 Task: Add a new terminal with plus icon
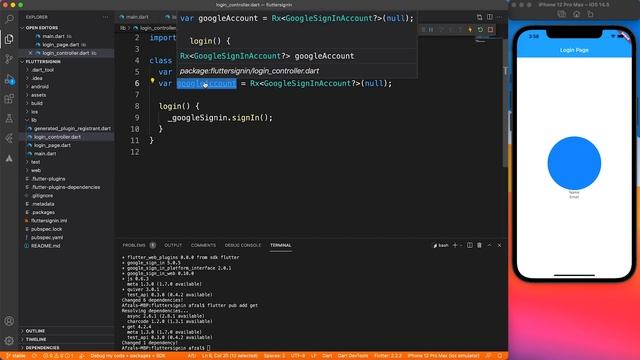(x=455, y=245)
